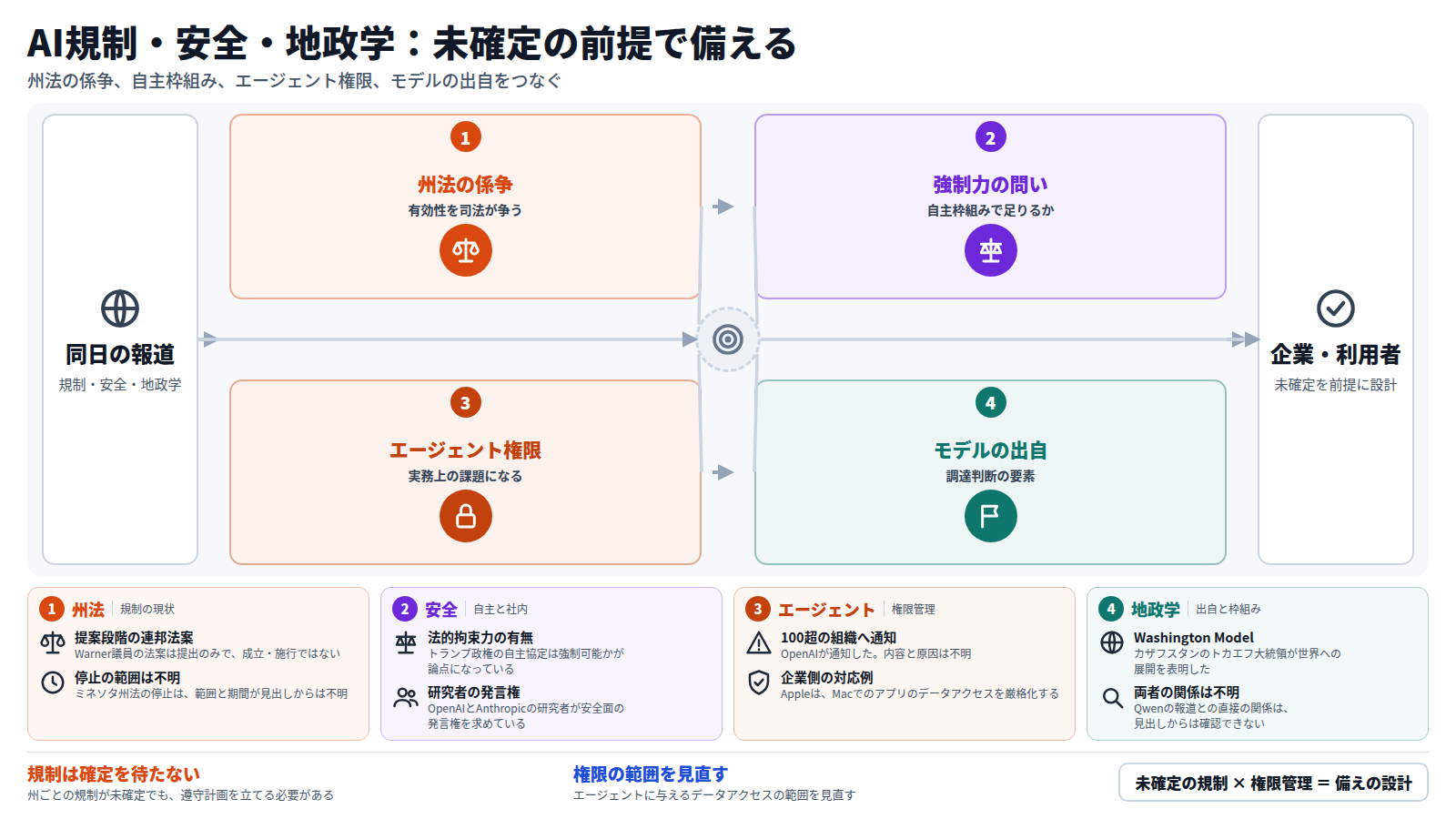Click the warning triangle icon beside 100超の組織へ通知
The image size is (1456, 819).
tap(759, 643)
